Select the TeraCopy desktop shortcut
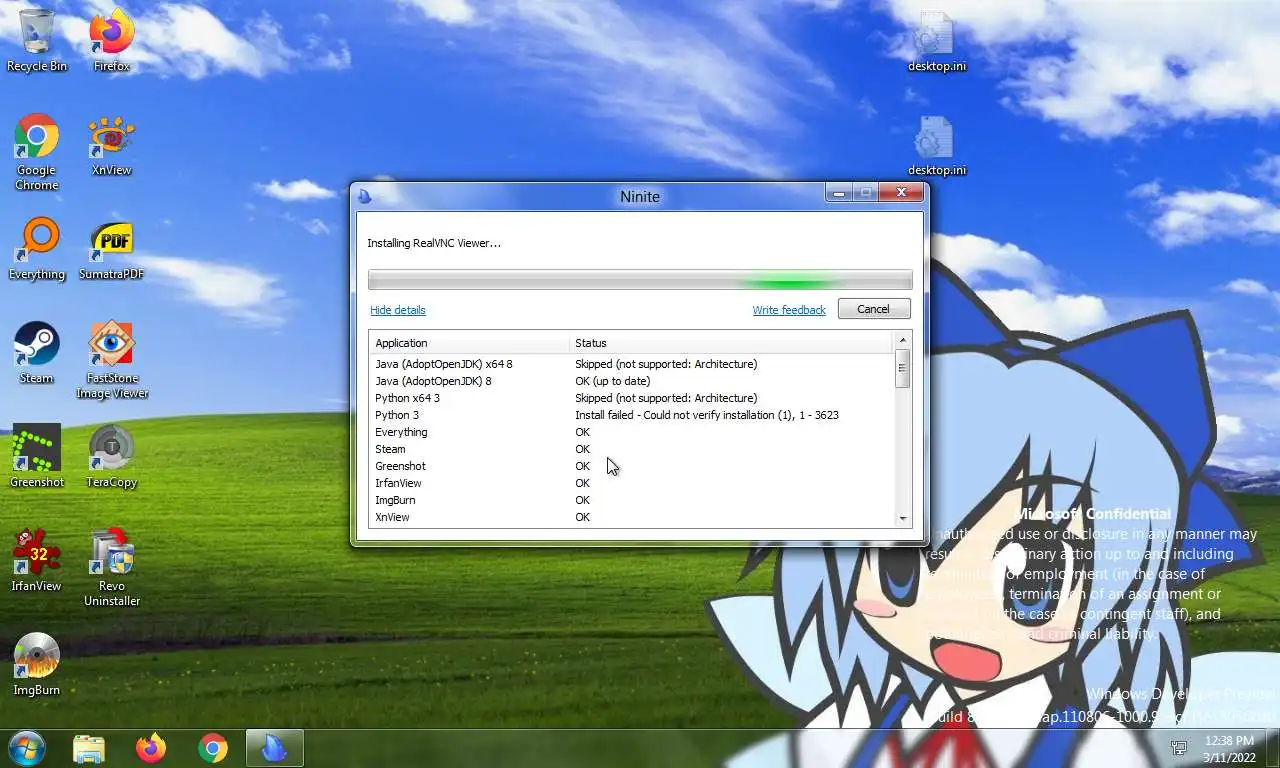The image size is (1280, 768). pyautogui.click(x=112, y=457)
